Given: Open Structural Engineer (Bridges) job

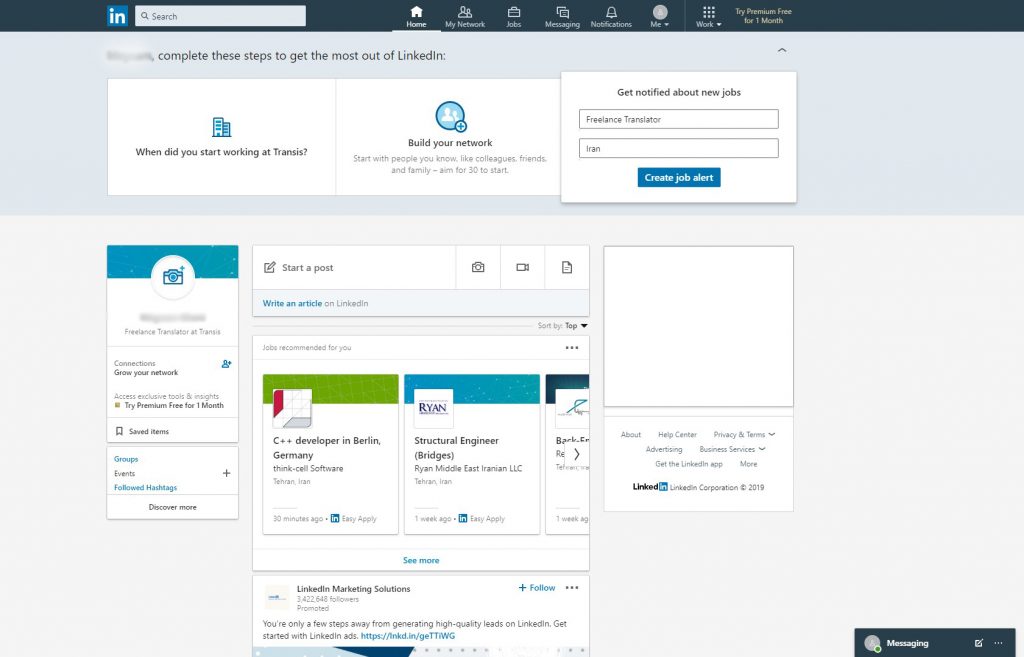Looking at the screenshot, I should click(x=456, y=448).
